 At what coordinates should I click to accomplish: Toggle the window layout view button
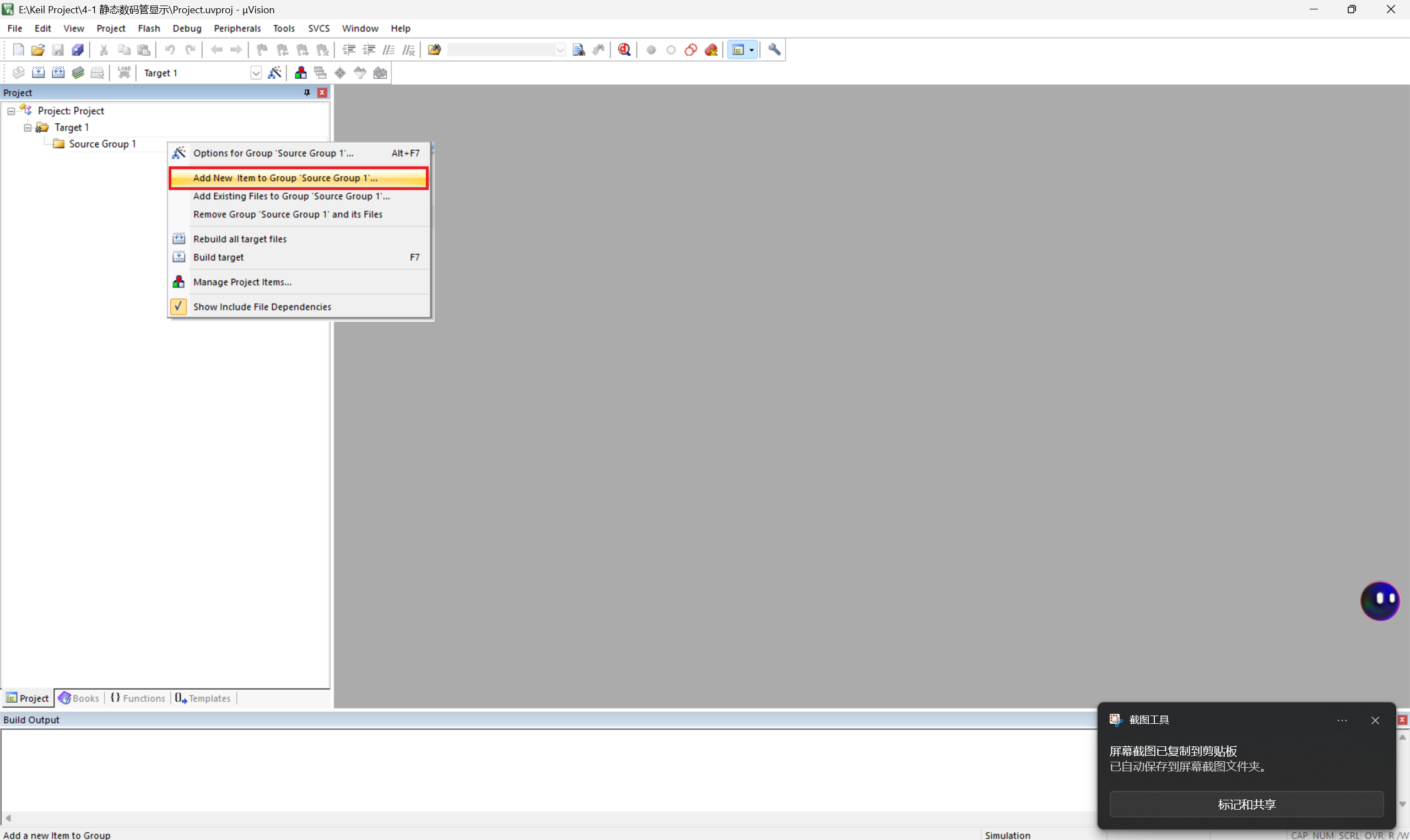[x=738, y=50]
